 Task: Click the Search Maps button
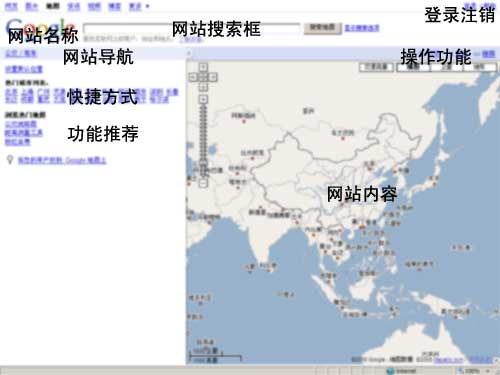pyautogui.click(x=322, y=28)
